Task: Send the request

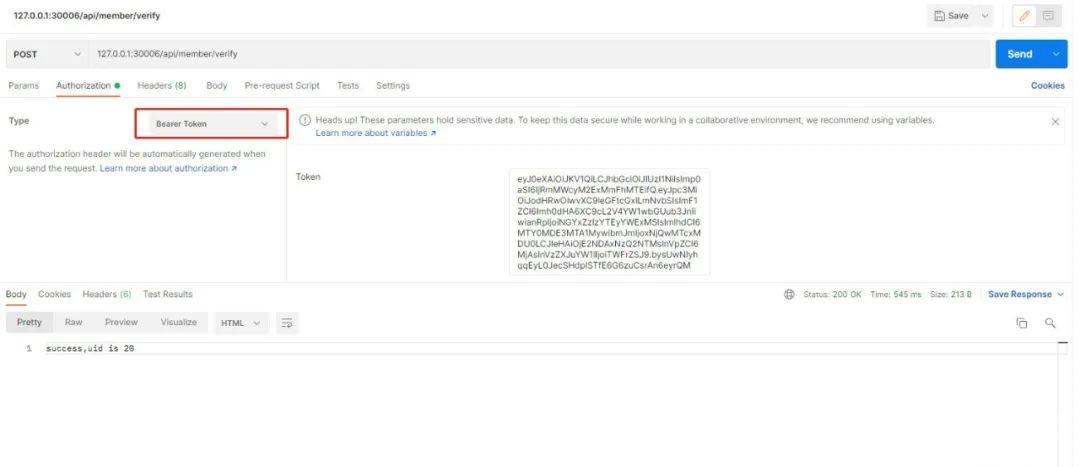Action: click(x=1020, y=54)
